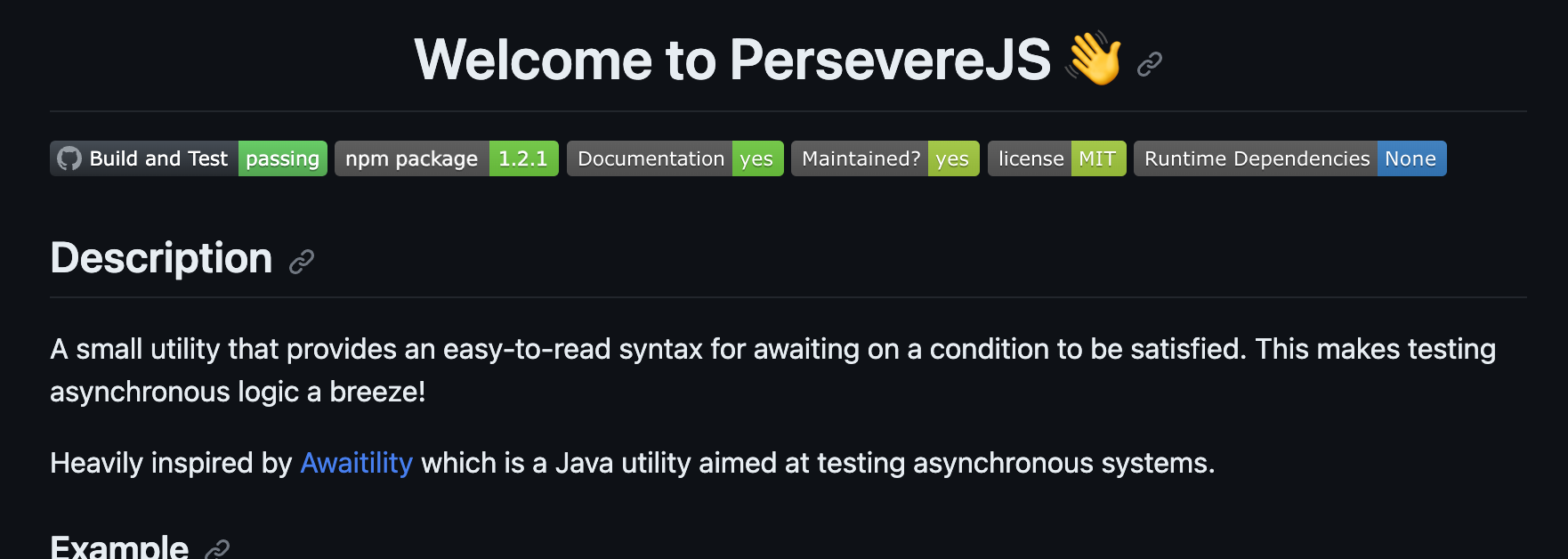Click the "Build and Test" badge label
This screenshot has height=559, width=1568.
tap(158, 158)
